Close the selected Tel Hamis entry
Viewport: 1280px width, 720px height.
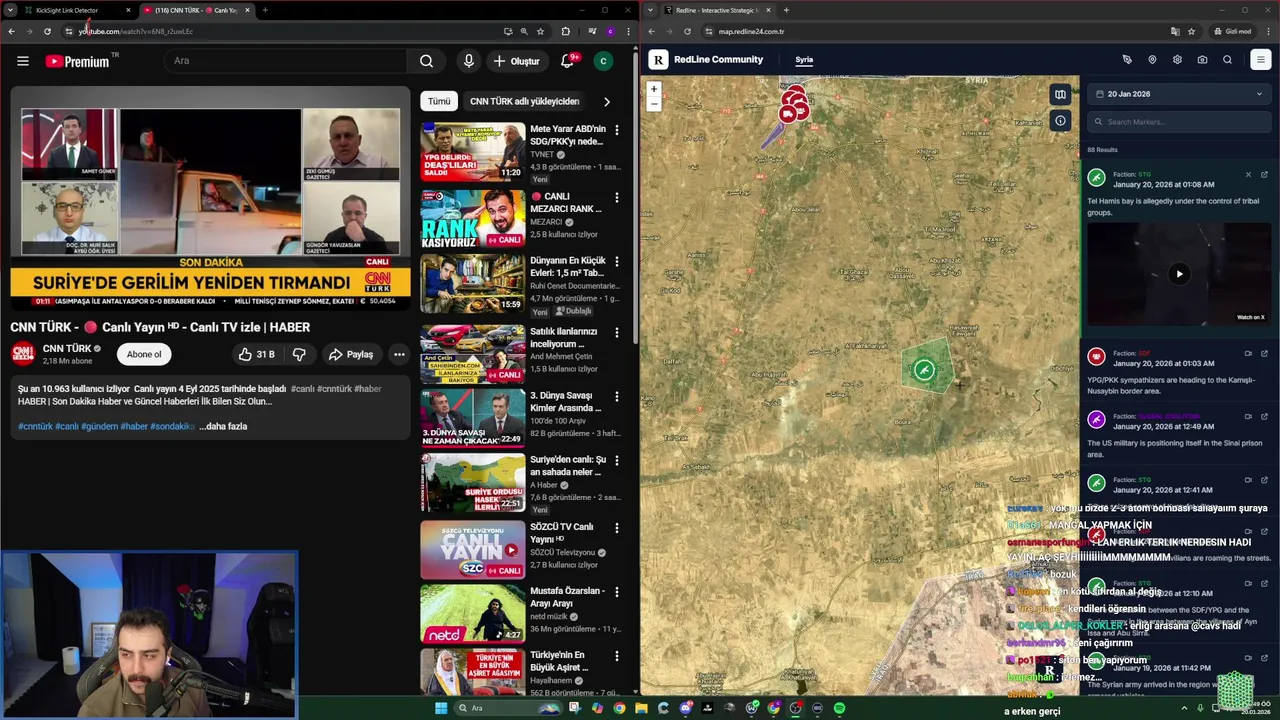pos(1248,175)
